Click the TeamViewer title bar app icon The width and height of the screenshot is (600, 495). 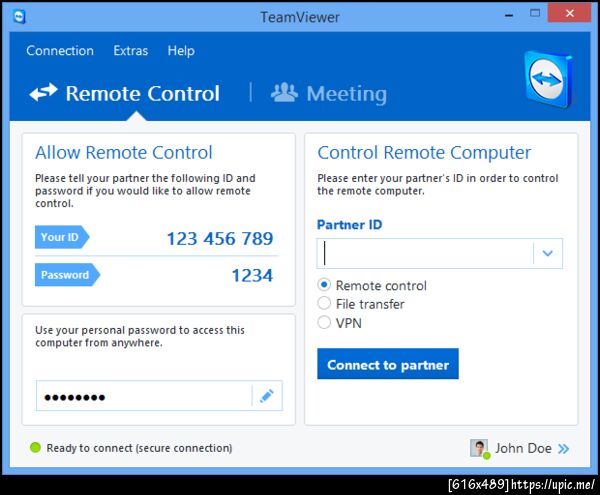click(19, 16)
